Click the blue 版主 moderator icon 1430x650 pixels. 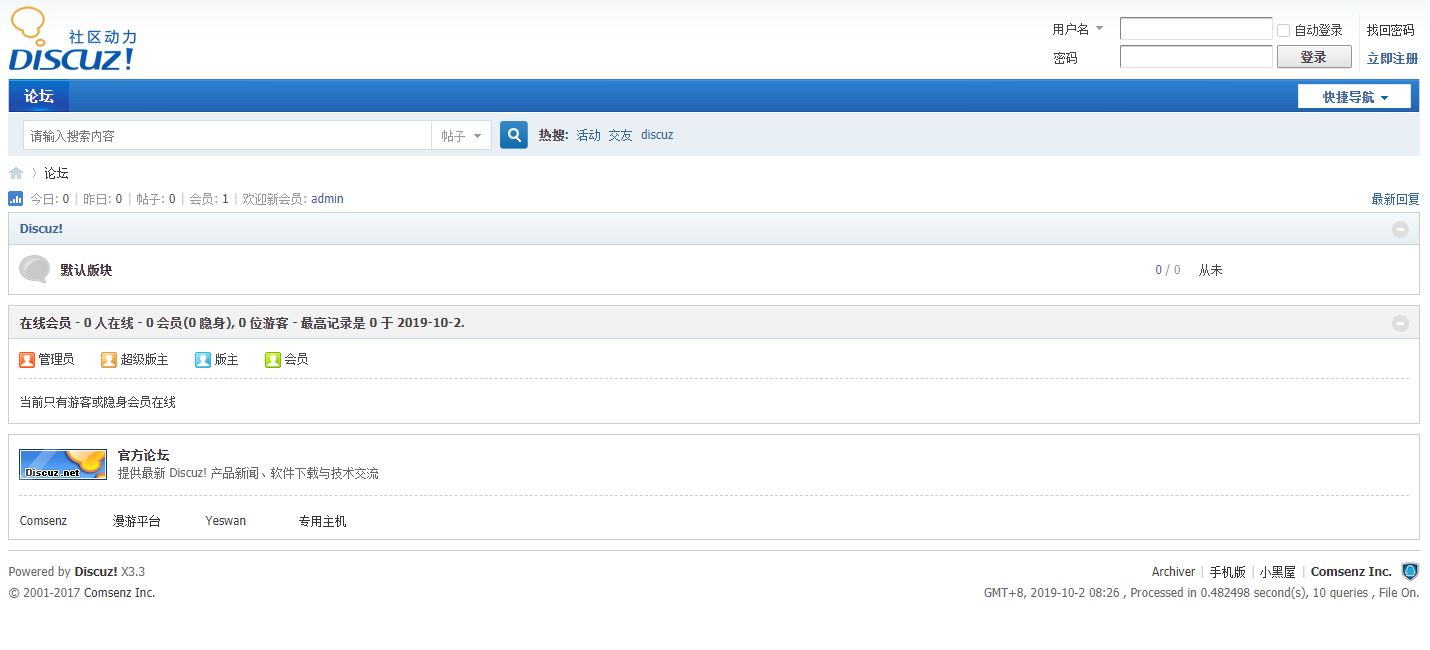(x=203, y=359)
